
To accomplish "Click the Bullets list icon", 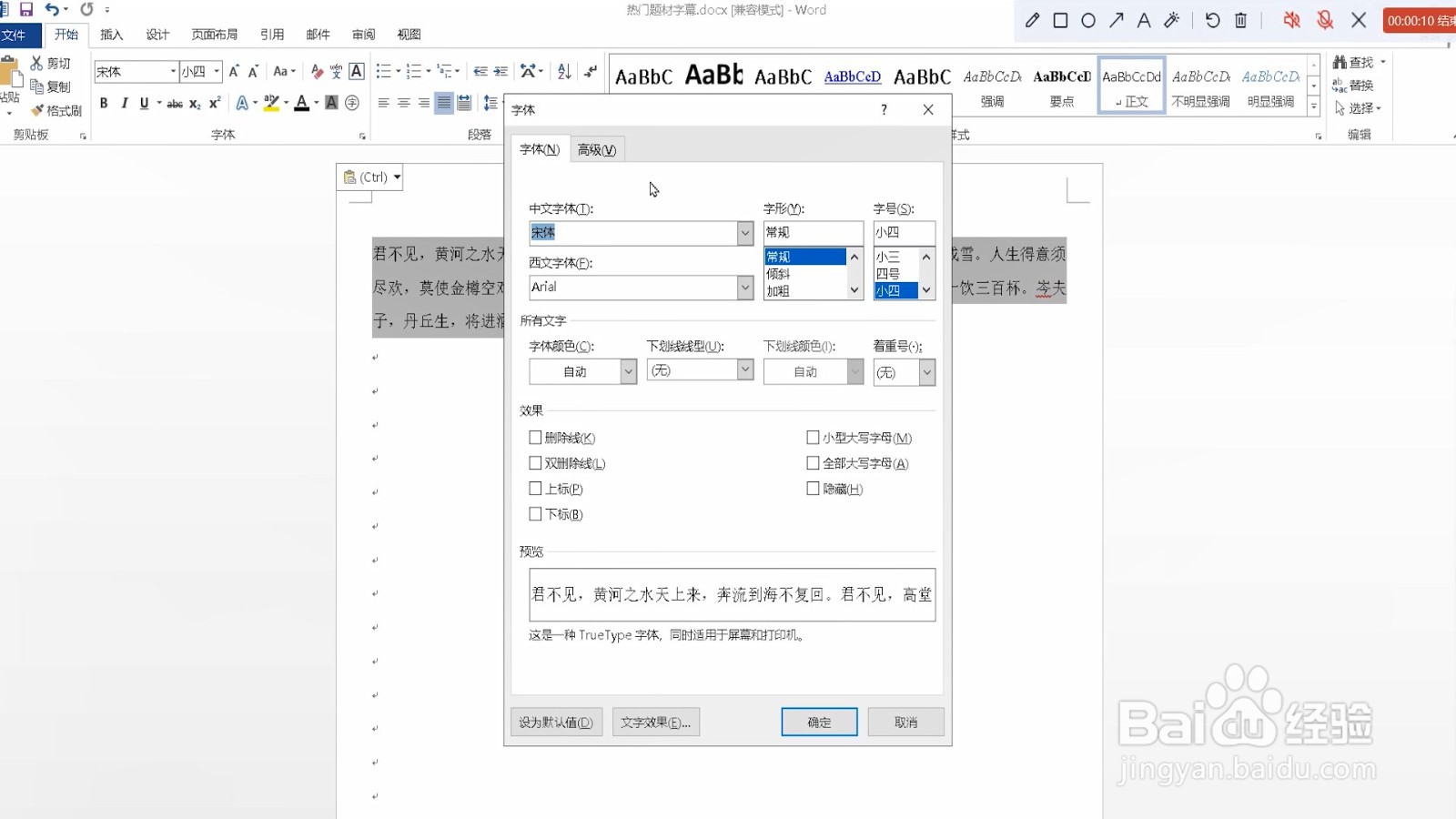I will tap(383, 71).
